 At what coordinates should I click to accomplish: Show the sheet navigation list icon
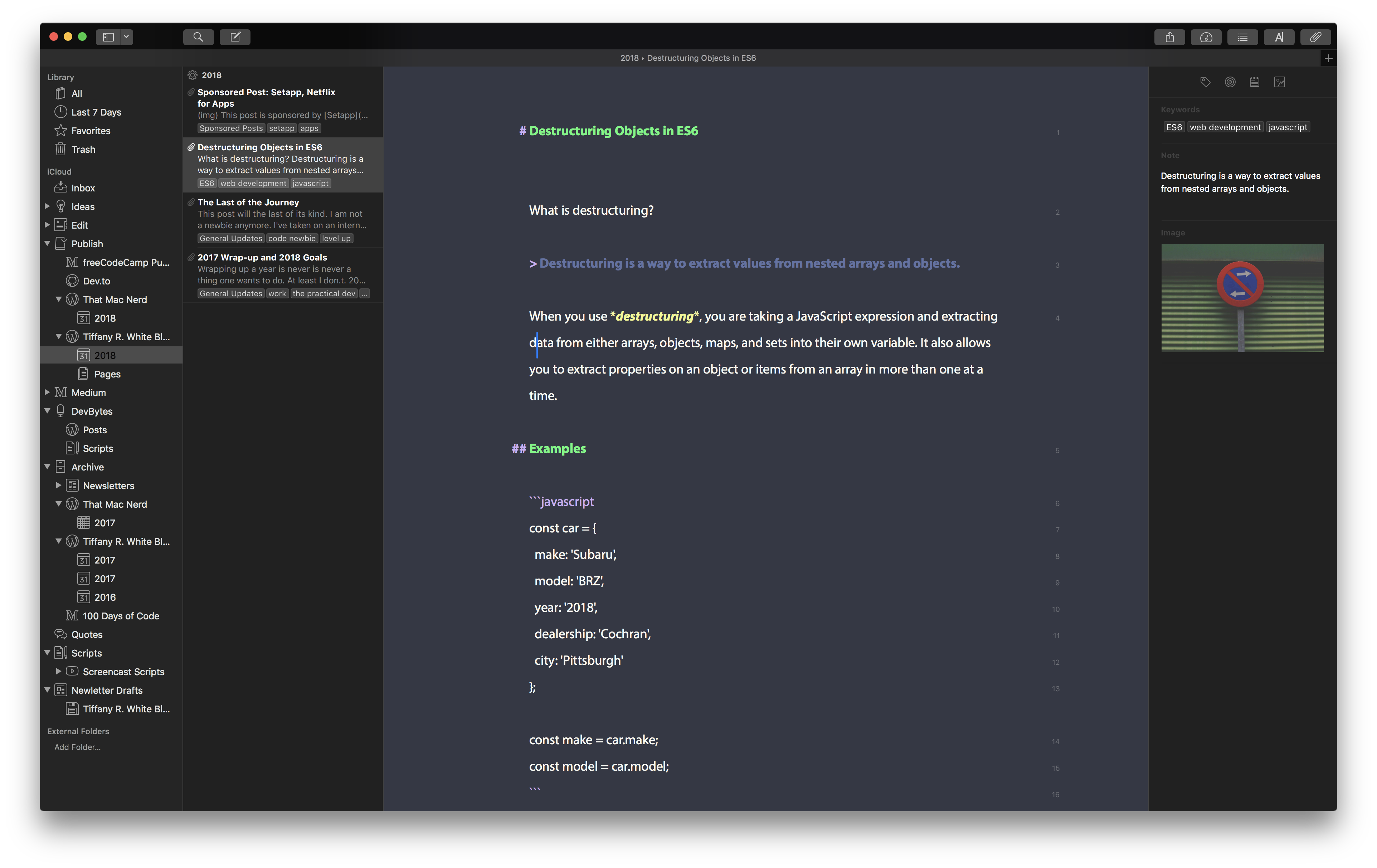pos(1242,37)
